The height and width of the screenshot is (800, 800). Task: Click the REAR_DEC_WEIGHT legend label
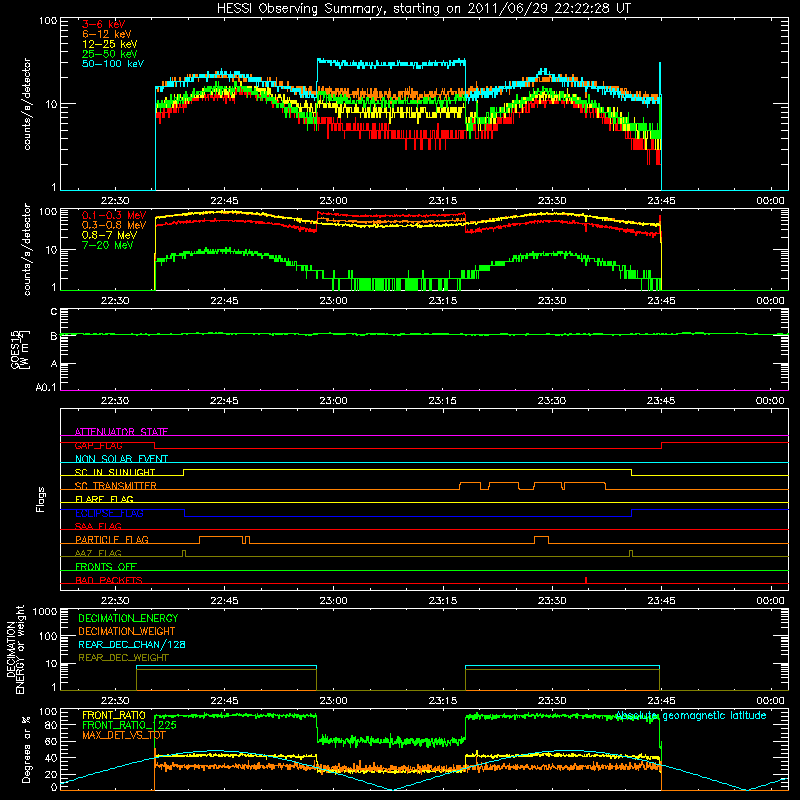[123, 658]
